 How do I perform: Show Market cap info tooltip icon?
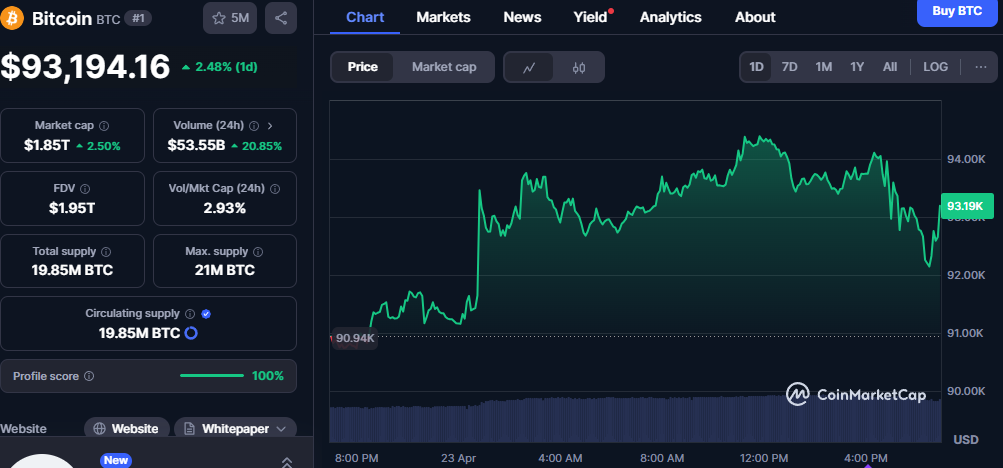coord(104,125)
